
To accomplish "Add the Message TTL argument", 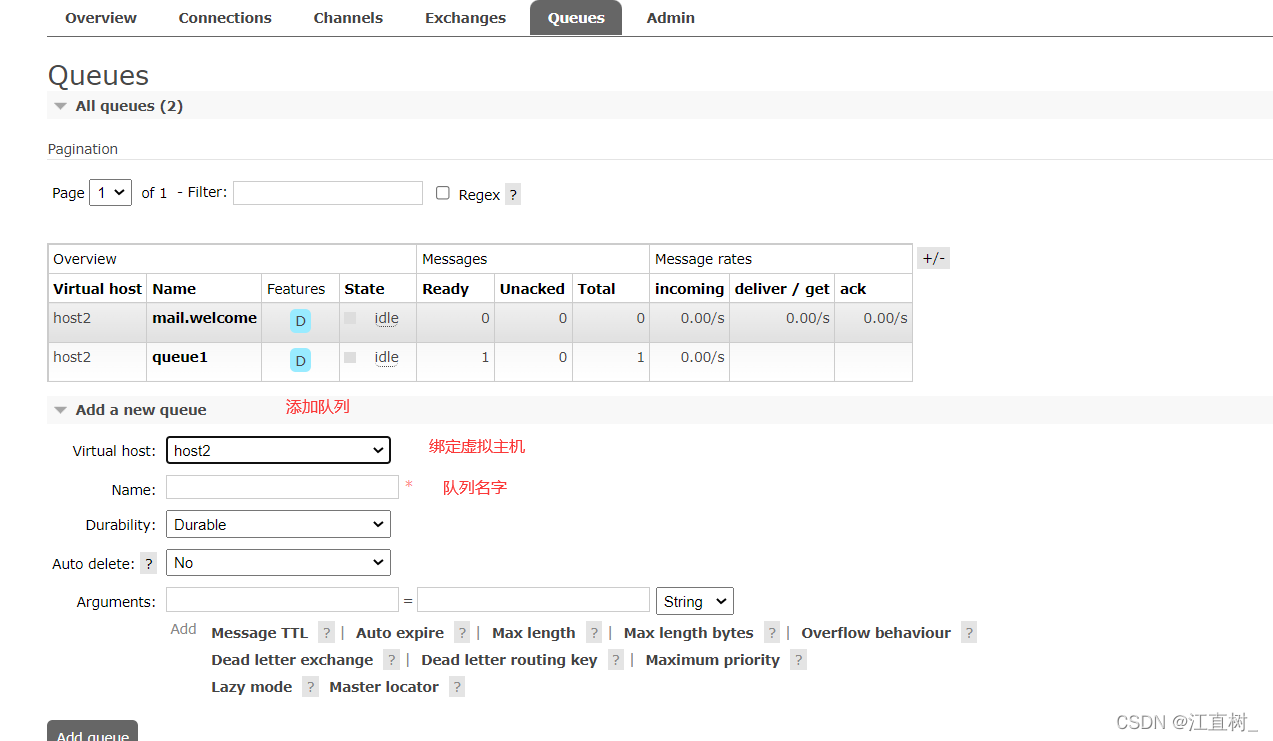I will pyautogui.click(x=260, y=633).
